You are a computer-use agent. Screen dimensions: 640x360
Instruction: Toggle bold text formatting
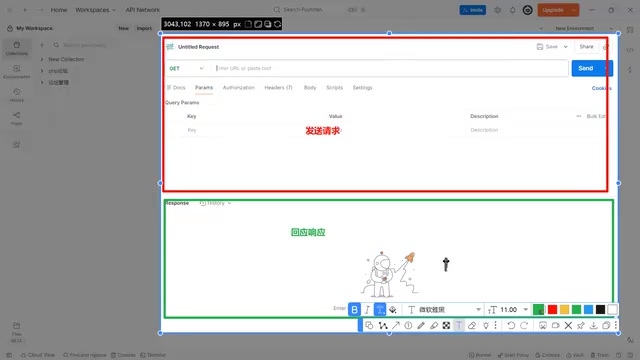[354, 310]
